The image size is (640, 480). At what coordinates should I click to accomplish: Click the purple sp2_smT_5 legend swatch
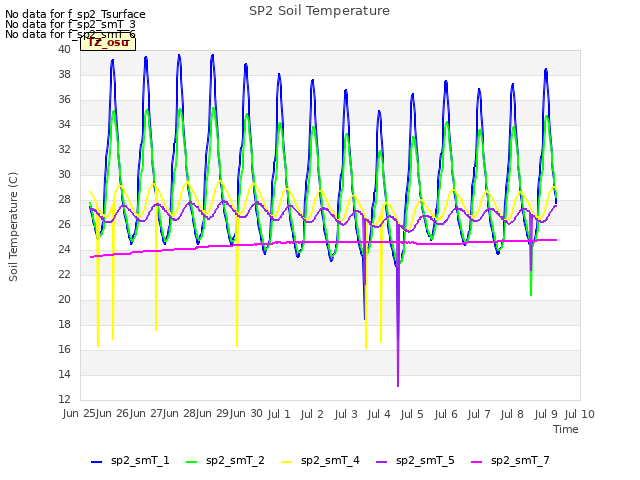click(x=382, y=462)
